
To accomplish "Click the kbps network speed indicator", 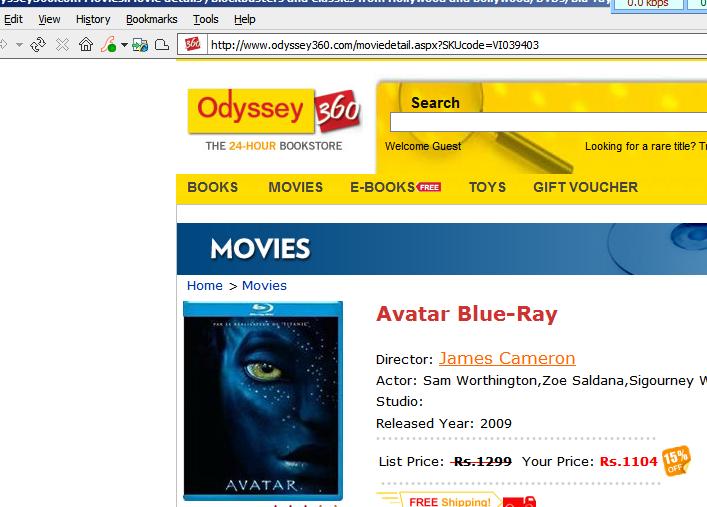I will (647, 4).
